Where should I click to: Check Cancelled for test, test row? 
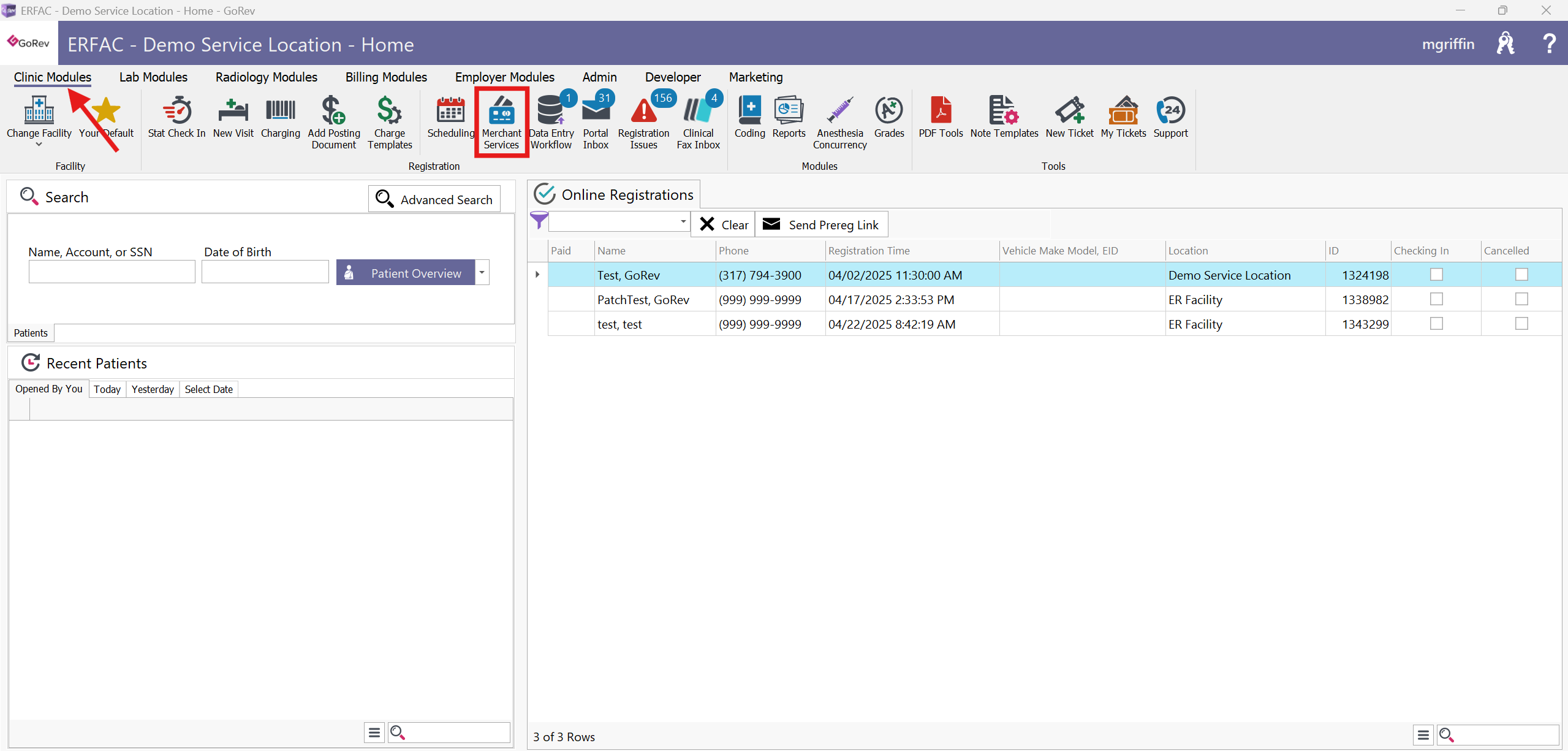pos(1521,324)
